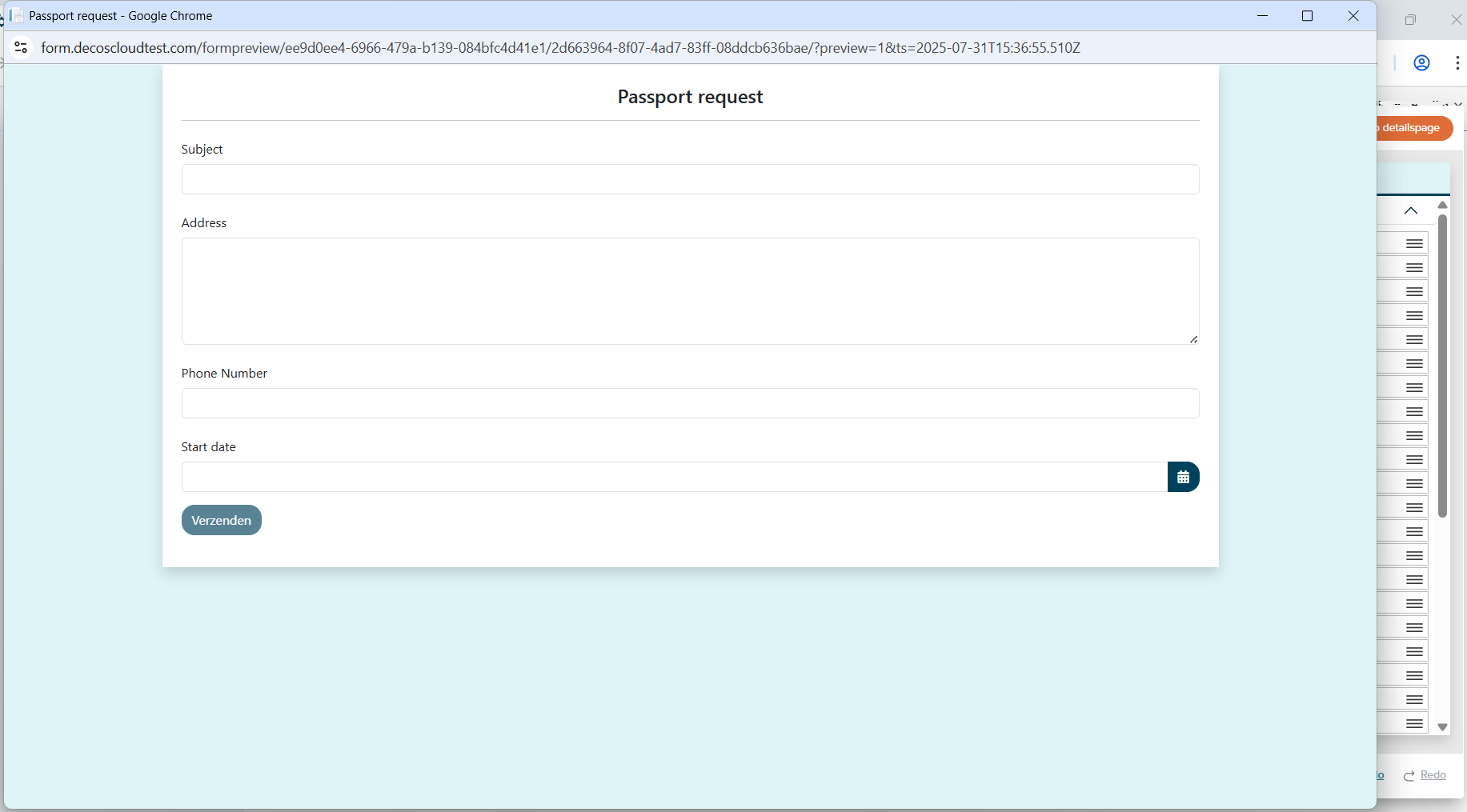The image size is (1467, 812).
Task: Click the scroll down arrow in background panel
Action: click(x=1442, y=727)
